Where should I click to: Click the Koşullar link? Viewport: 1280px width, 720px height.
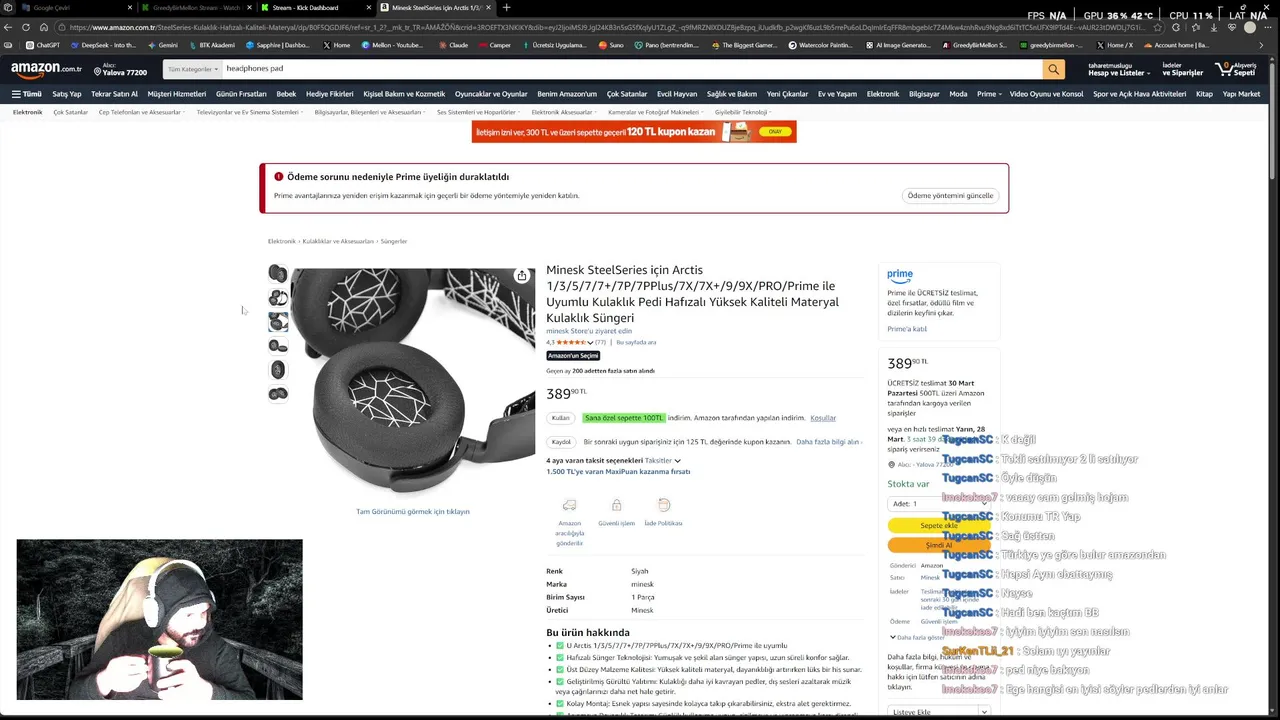(x=823, y=418)
